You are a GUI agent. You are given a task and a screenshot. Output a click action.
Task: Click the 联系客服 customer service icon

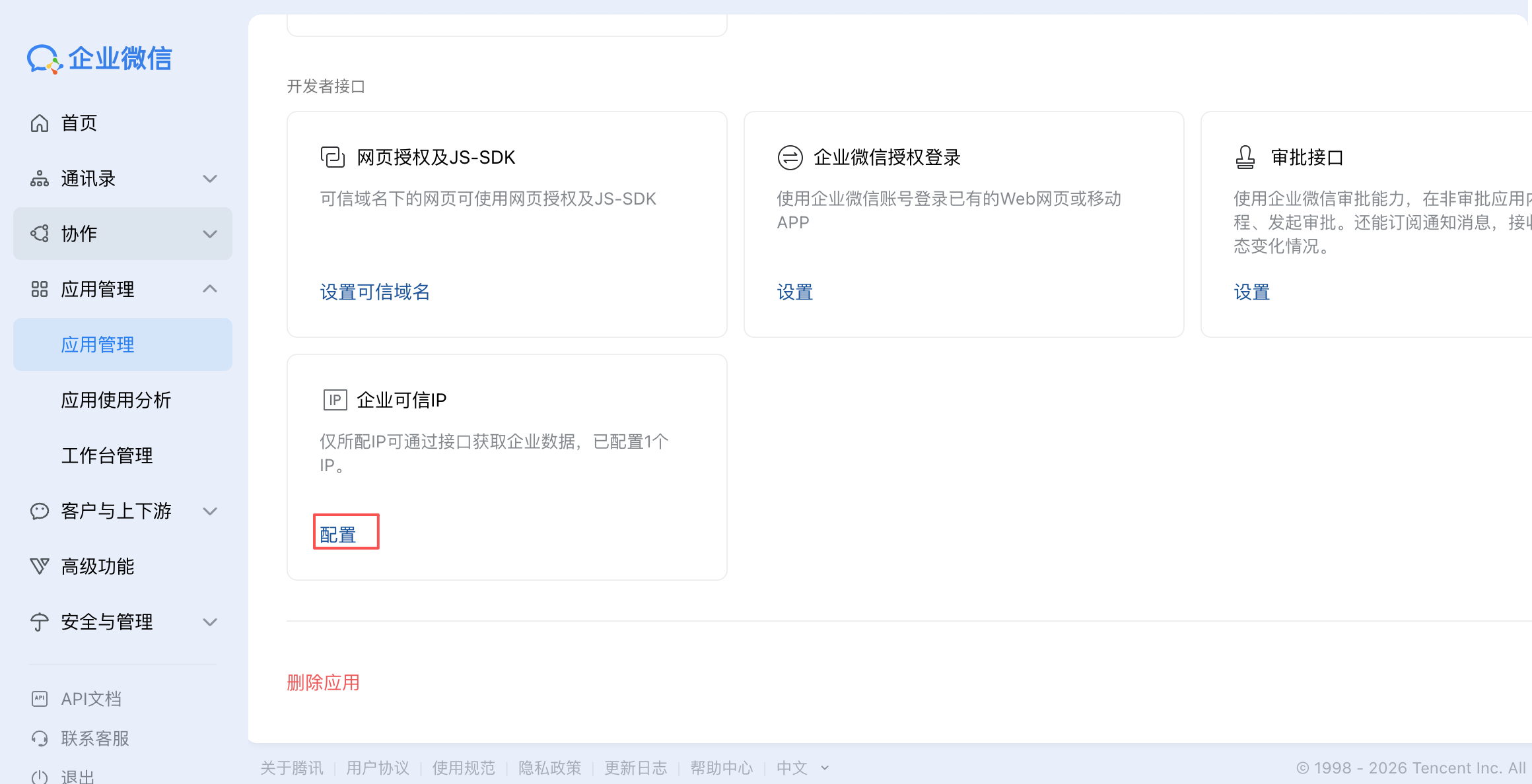click(x=38, y=738)
